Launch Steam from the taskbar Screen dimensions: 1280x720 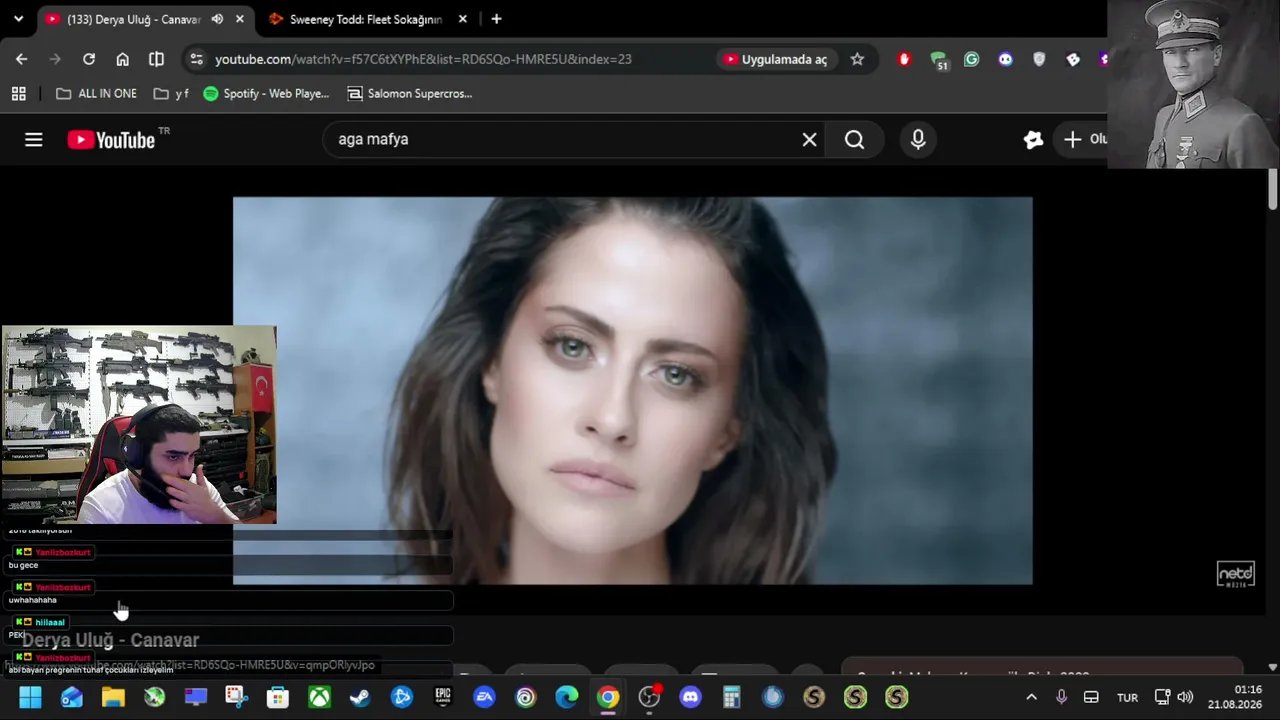pos(360,697)
